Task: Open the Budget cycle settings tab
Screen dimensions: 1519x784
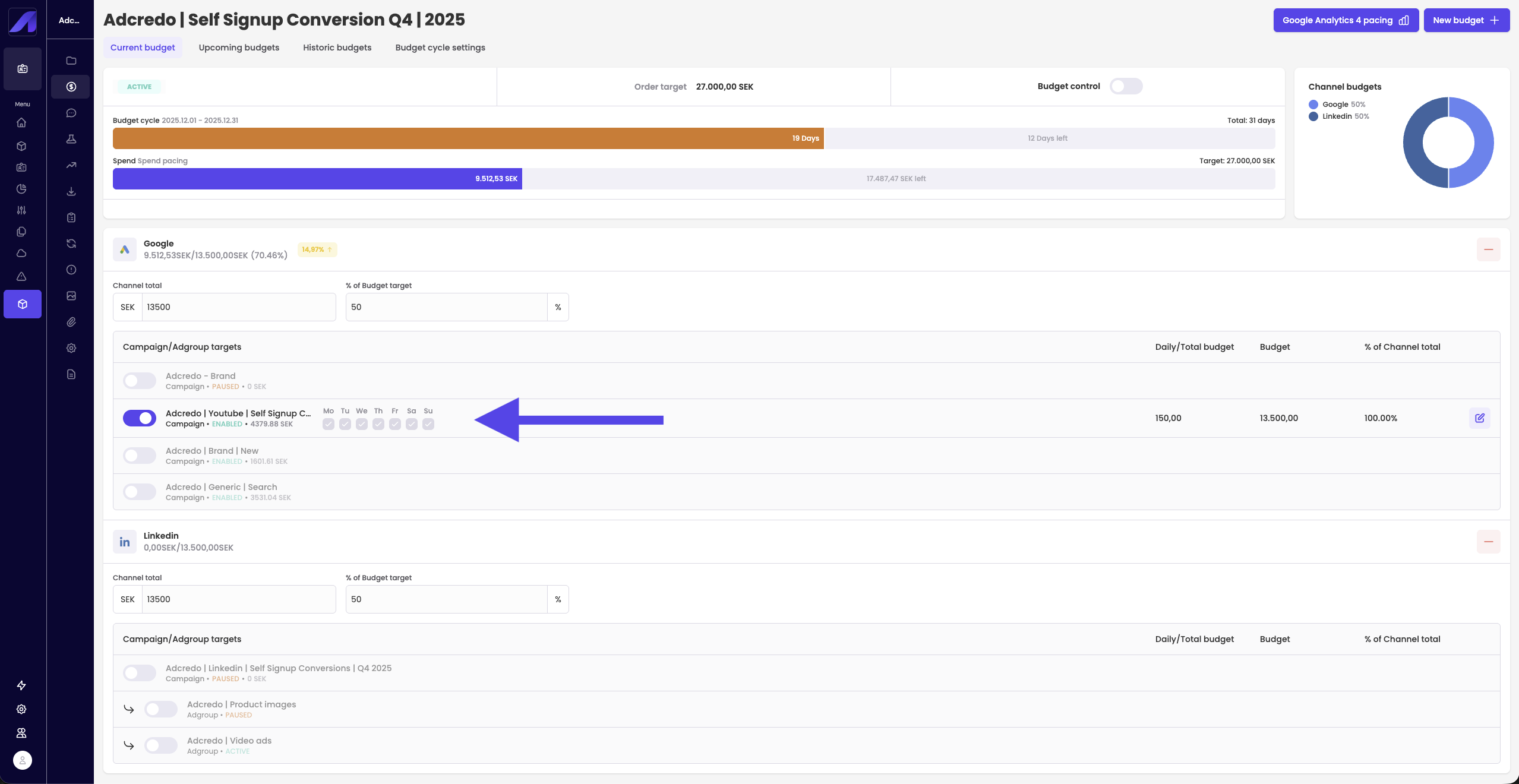Action: (440, 48)
